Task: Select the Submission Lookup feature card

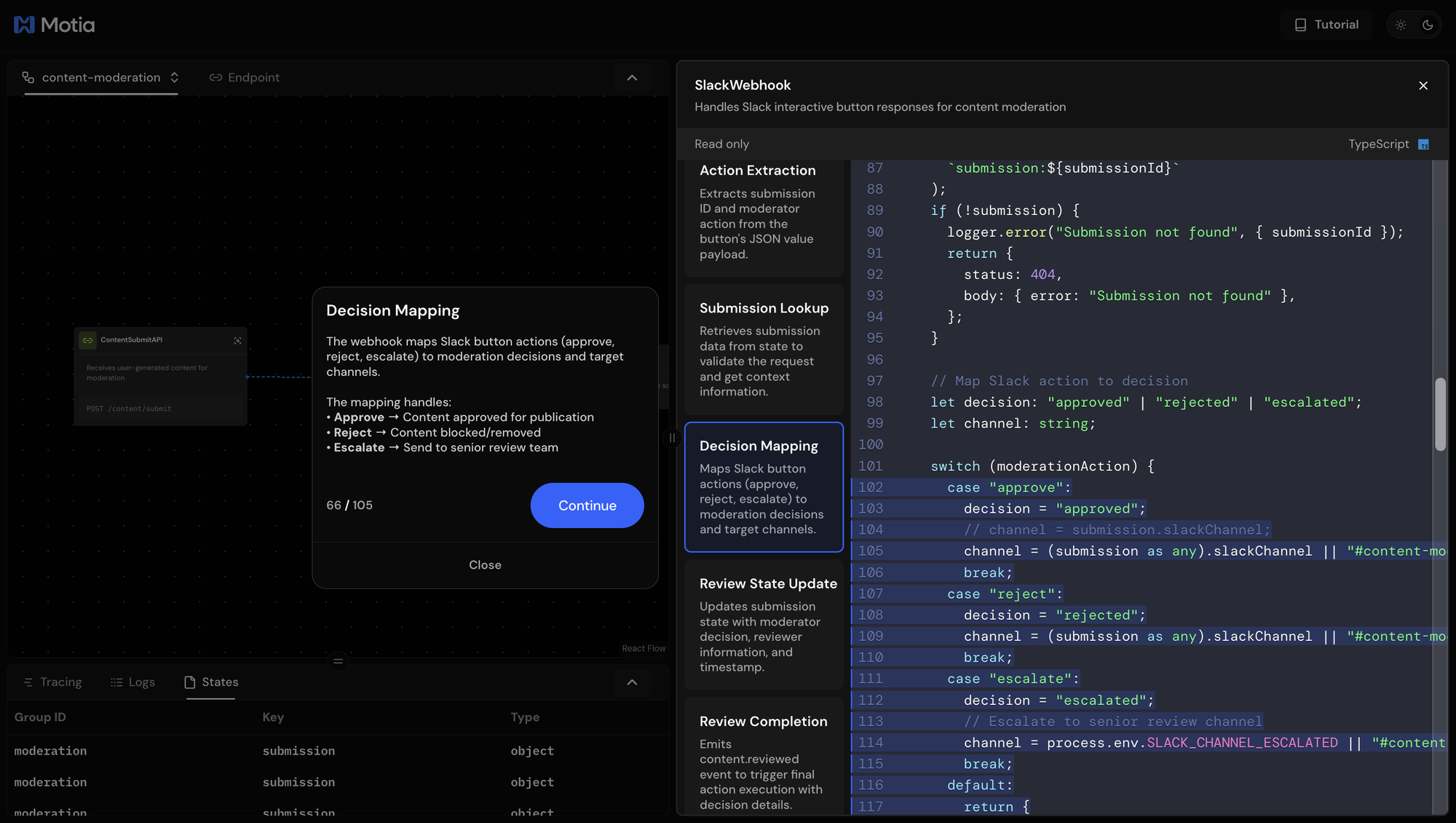Action: [764, 349]
